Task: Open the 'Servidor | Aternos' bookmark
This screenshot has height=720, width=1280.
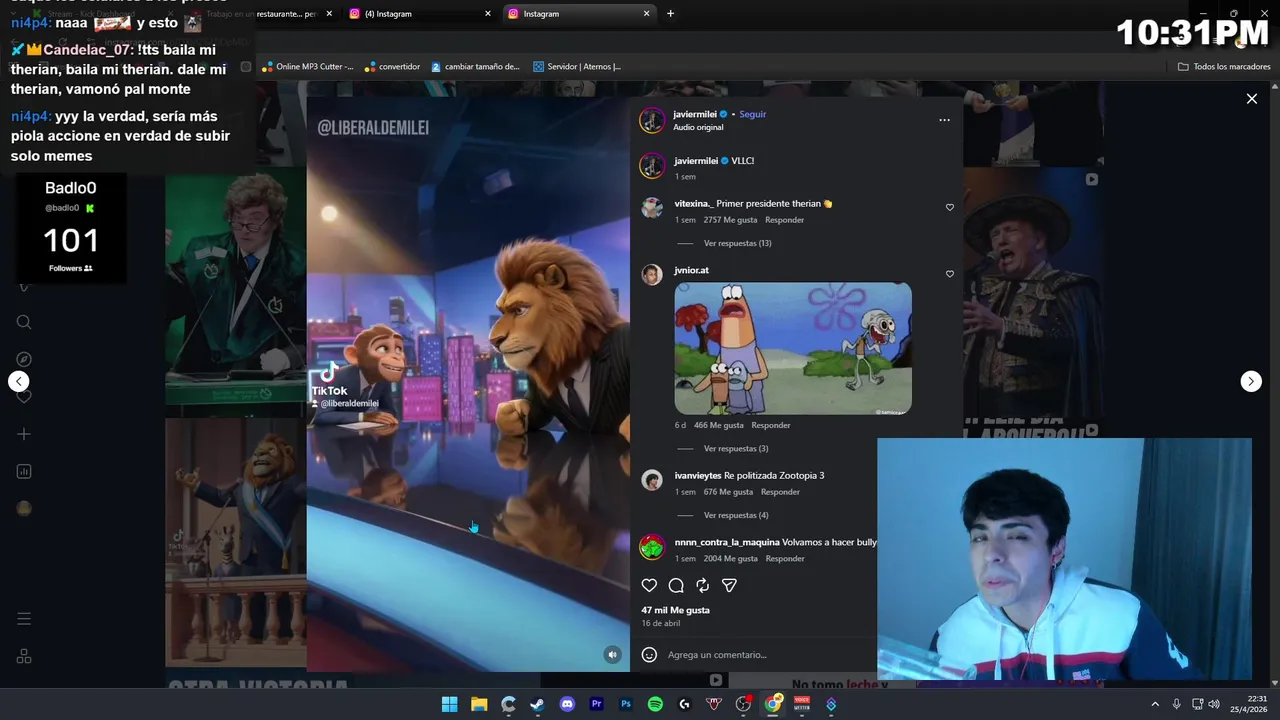Action: click(577, 67)
